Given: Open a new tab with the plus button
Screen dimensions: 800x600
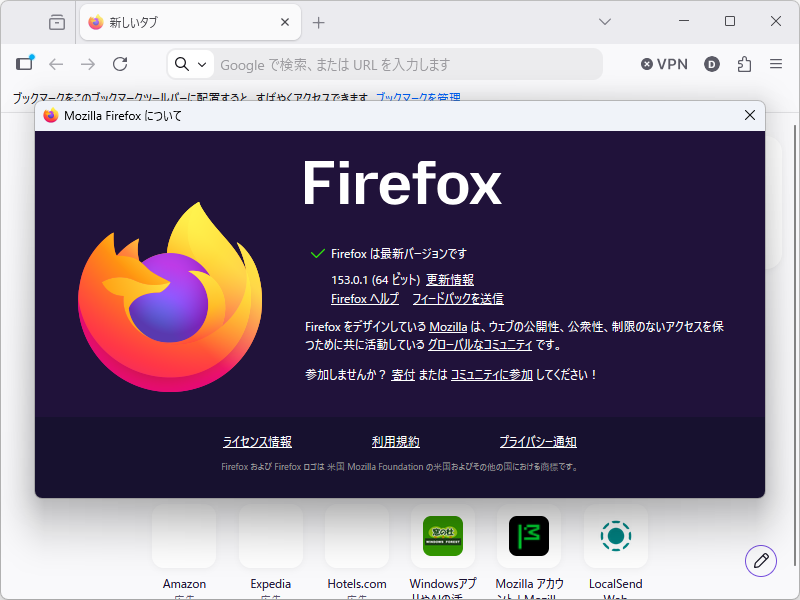Looking at the screenshot, I should (x=318, y=22).
